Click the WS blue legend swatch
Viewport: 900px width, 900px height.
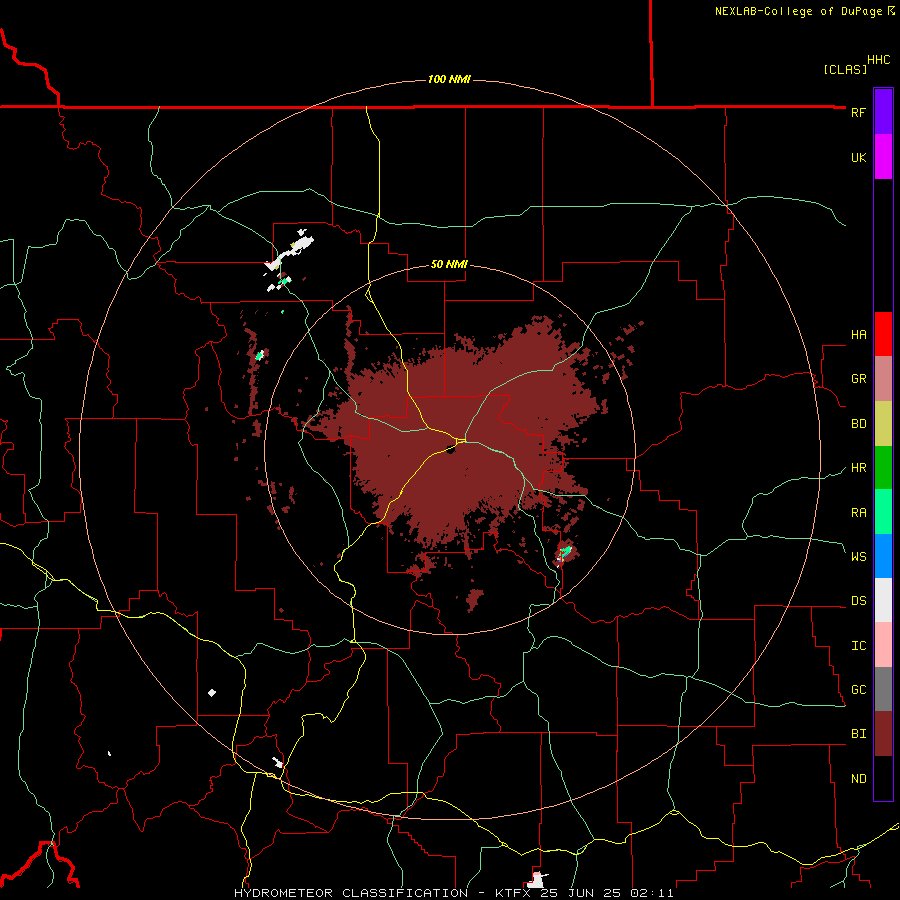[883, 556]
